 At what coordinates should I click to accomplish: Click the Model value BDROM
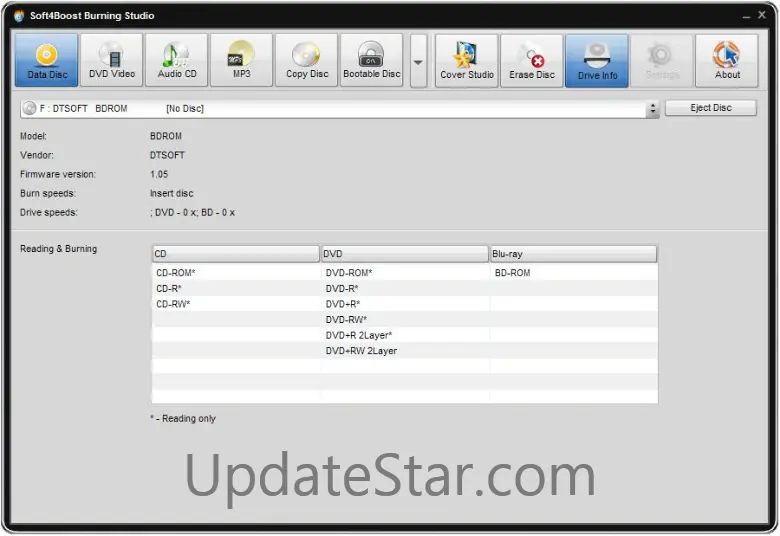[x=166, y=136]
